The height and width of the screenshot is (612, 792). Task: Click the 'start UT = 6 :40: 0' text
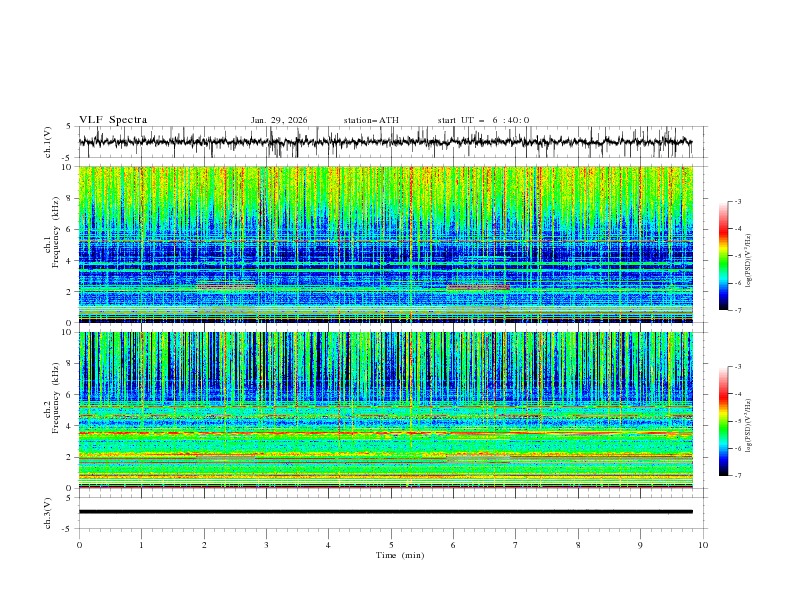(x=483, y=120)
